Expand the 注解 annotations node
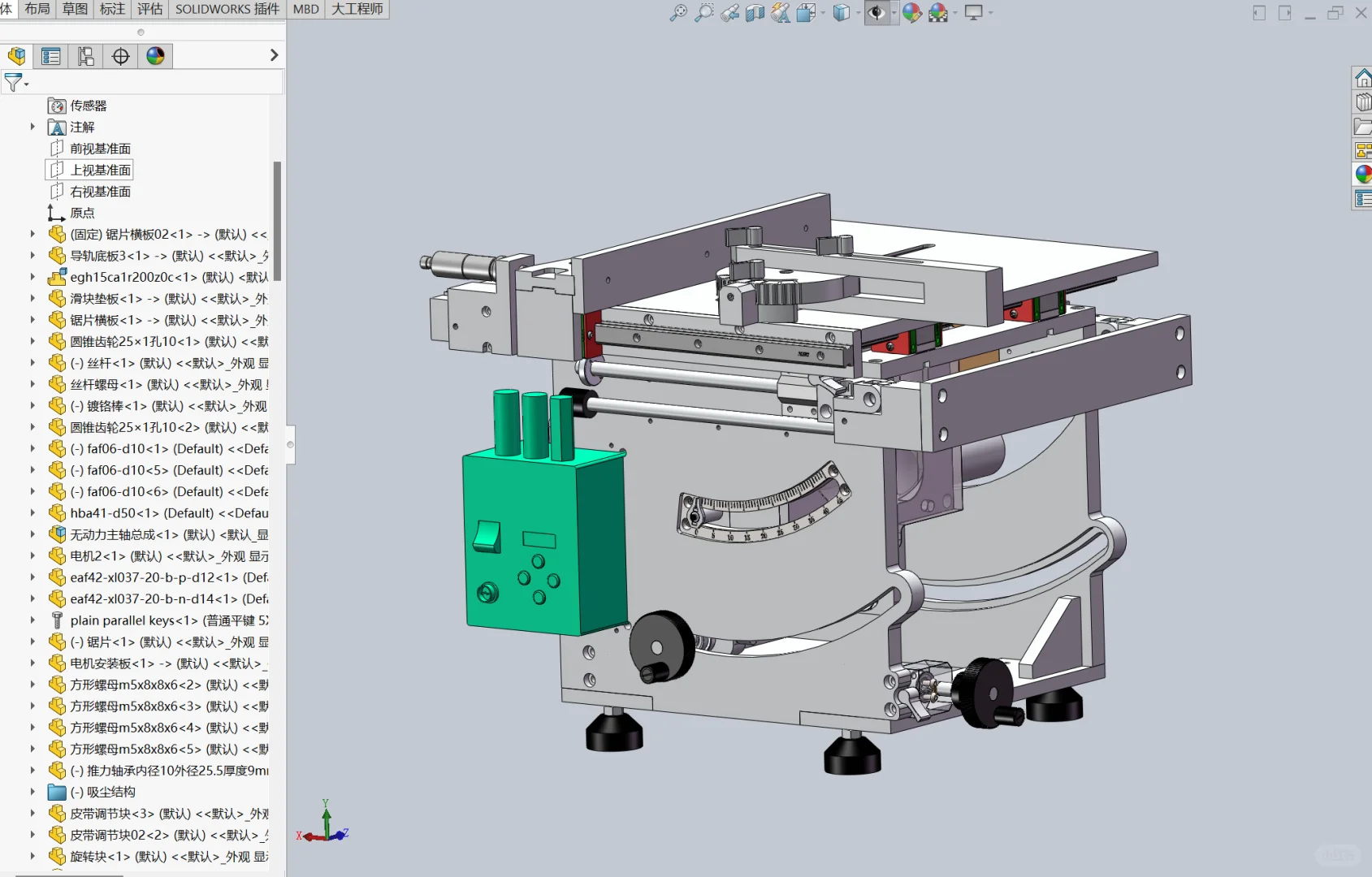Screen dimensions: 1372x877 tap(32, 127)
